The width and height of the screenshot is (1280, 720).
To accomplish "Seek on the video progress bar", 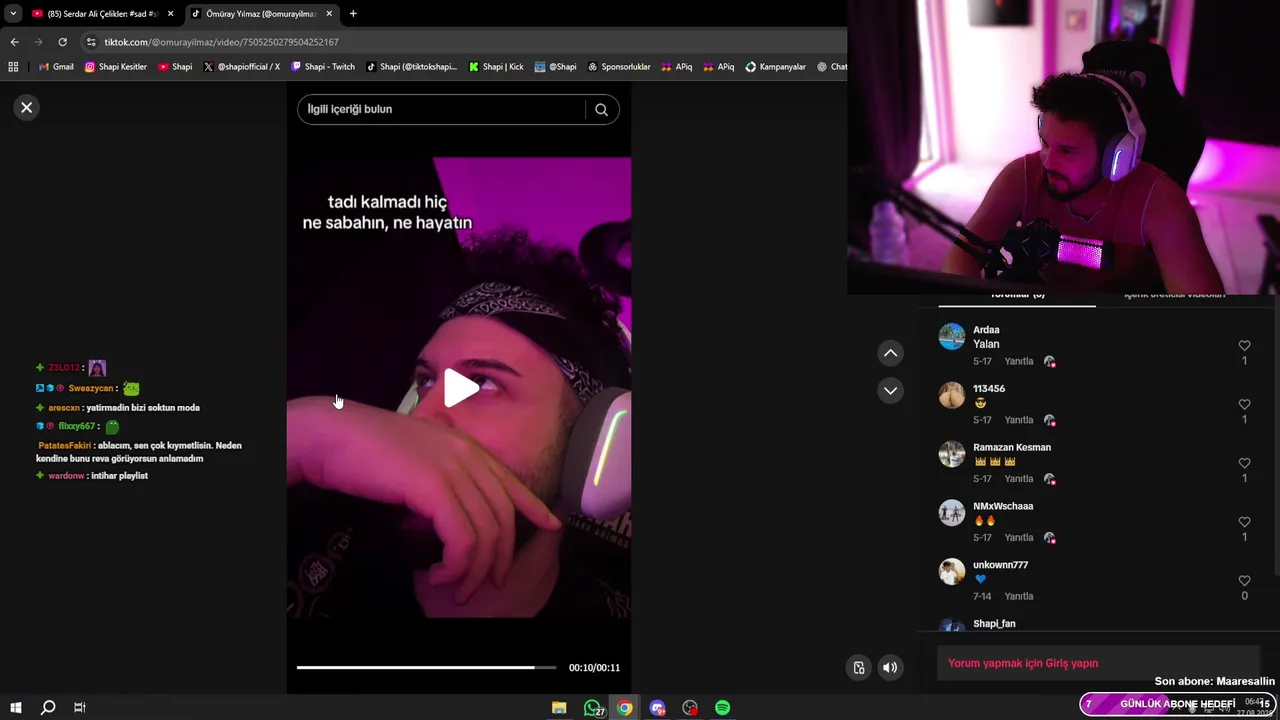I will tap(426, 667).
